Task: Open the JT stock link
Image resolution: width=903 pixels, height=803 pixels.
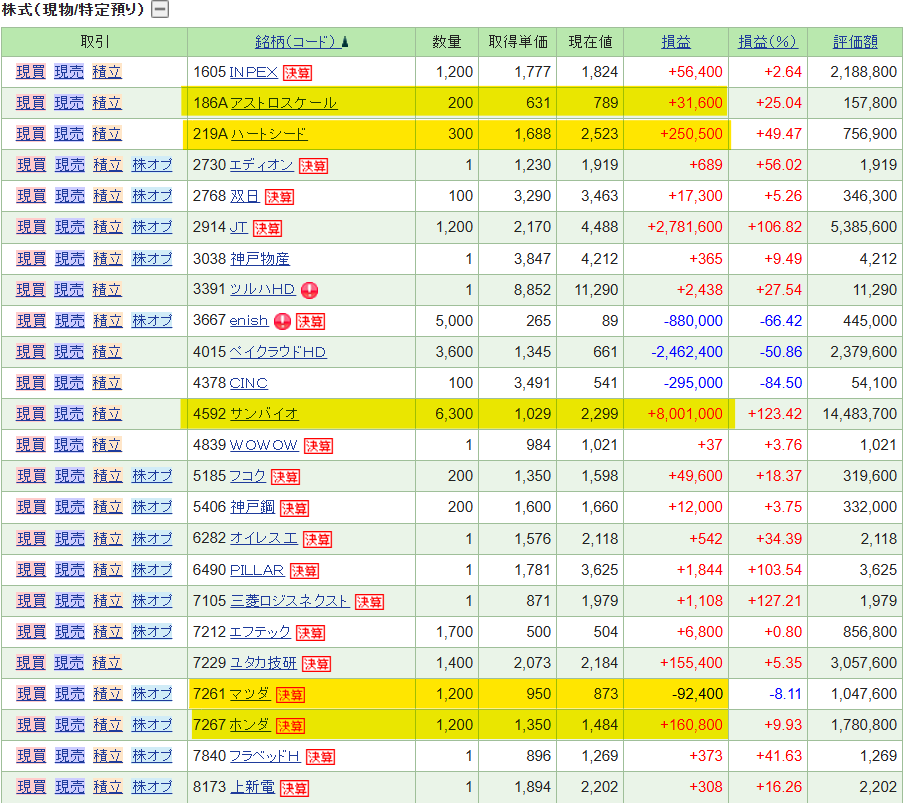Action: [238, 228]
